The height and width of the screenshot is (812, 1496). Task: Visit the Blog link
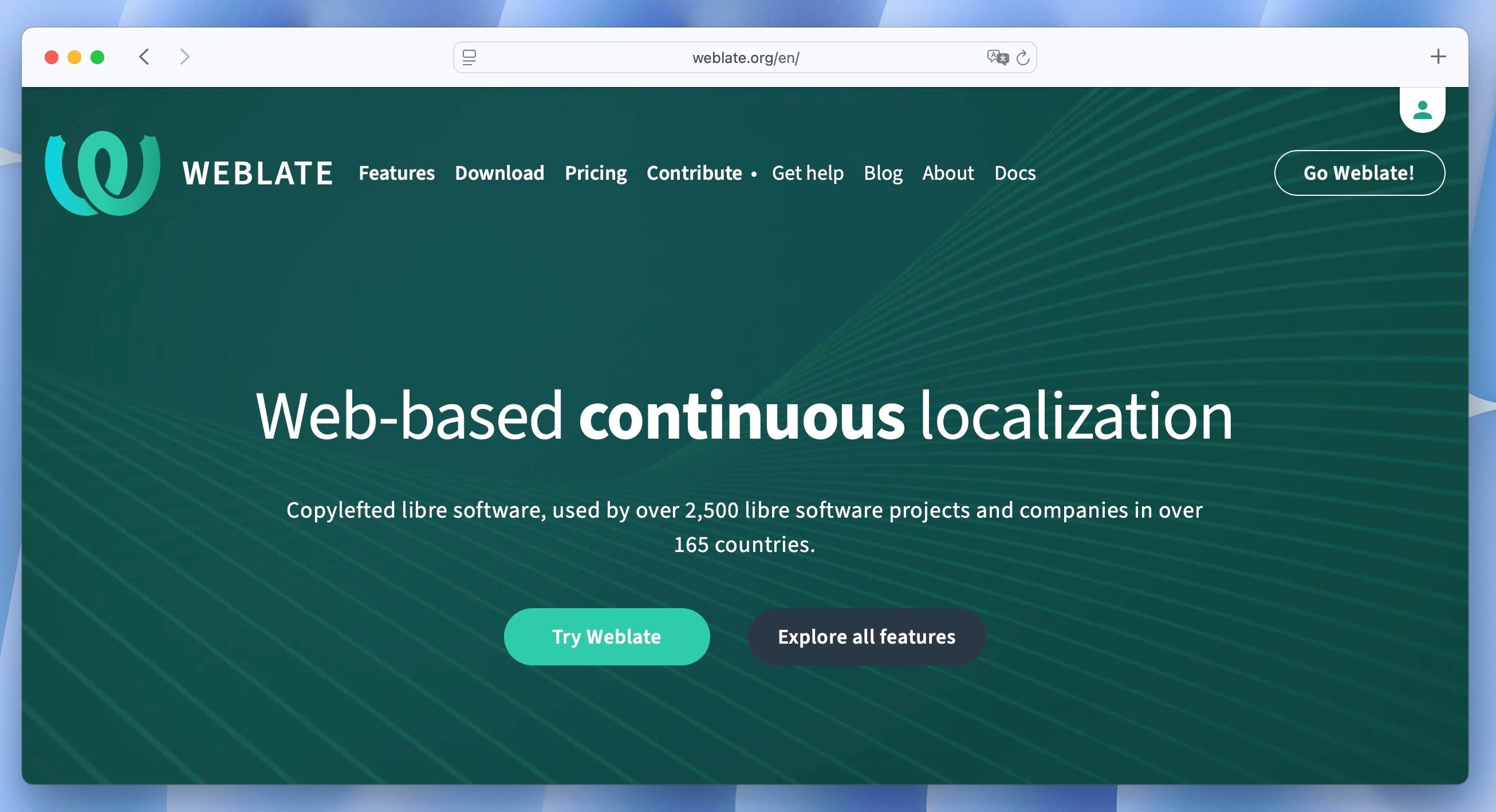883,173
